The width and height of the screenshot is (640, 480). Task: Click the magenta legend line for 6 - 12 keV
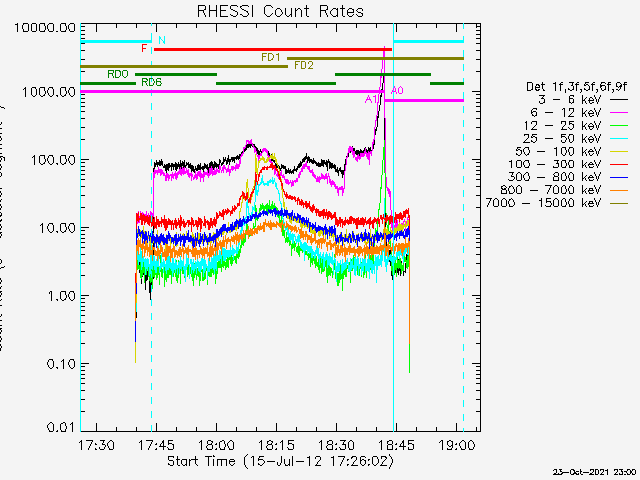619,112
